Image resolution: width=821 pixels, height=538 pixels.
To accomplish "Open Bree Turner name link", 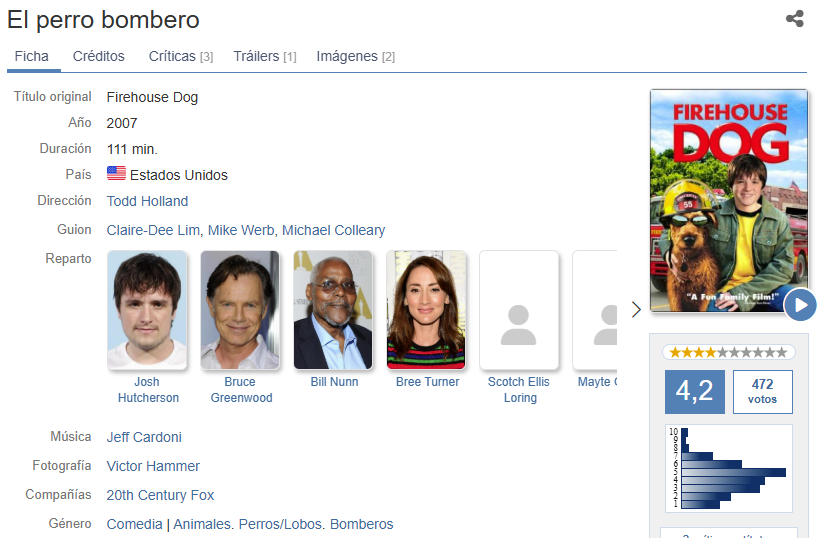I will click(x=427, y=382).
